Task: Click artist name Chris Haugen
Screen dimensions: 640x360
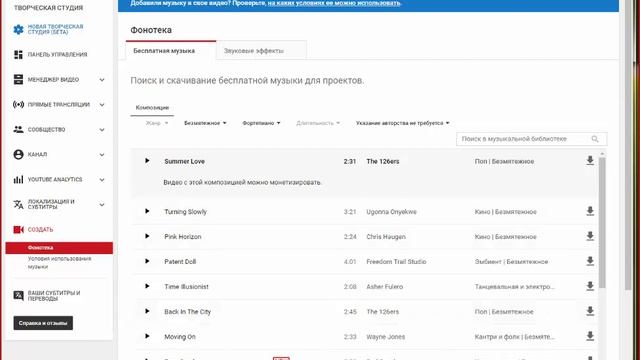Action: coord(386,237)
